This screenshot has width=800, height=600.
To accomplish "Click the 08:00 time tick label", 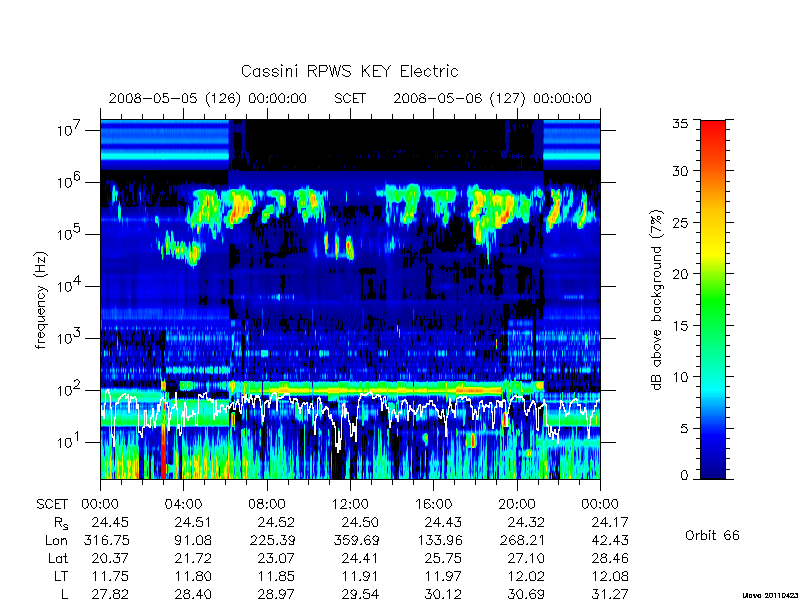I will click(267, 505).
